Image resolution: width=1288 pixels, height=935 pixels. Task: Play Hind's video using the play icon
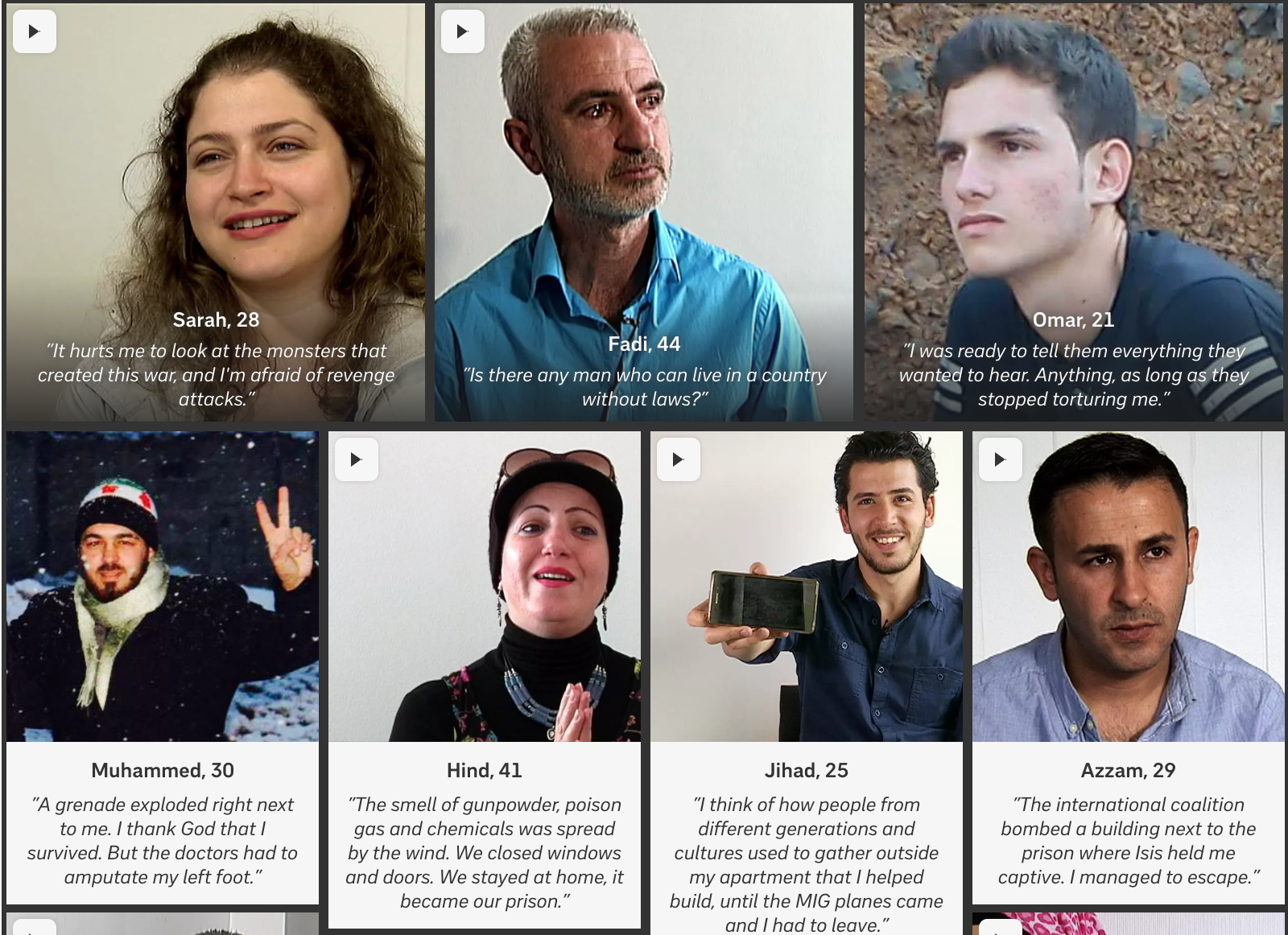pyautogui.click(x=357, y=459)
